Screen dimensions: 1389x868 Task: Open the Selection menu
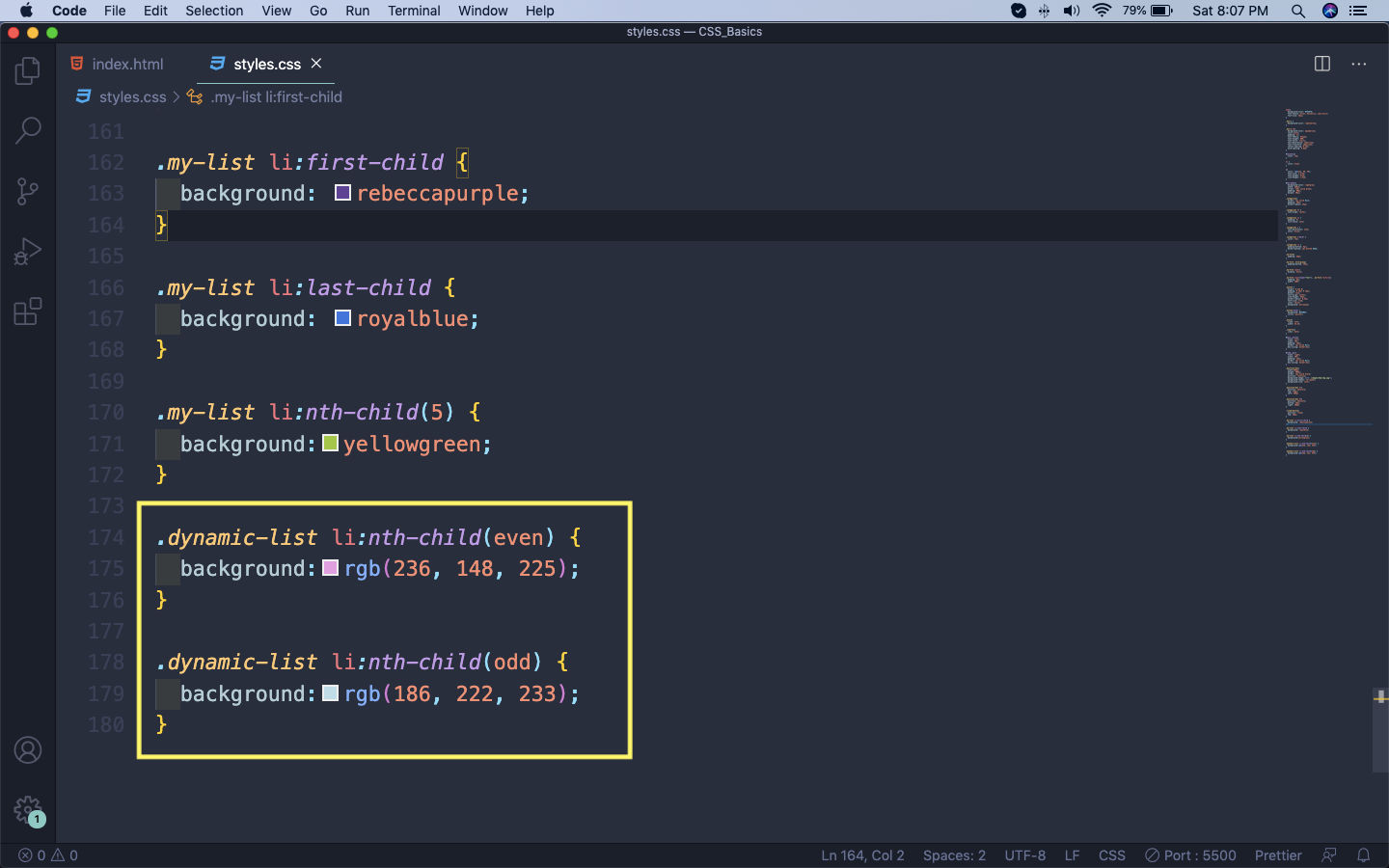(214, 11)
